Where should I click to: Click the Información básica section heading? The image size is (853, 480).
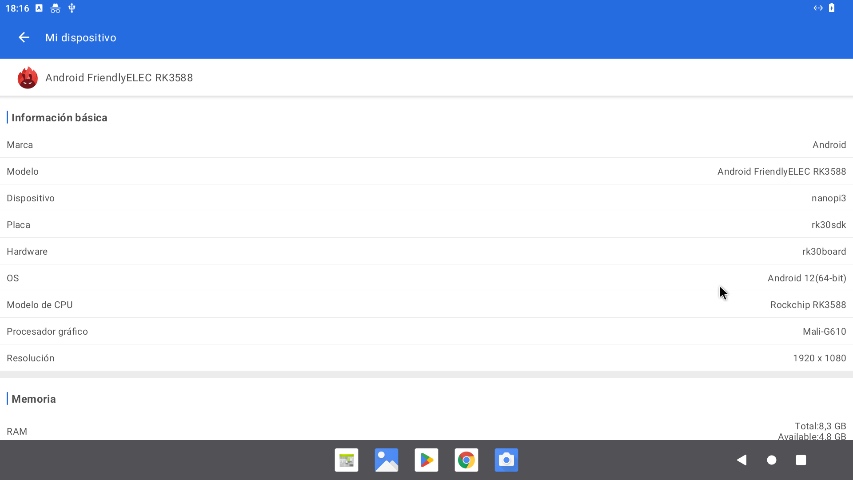(59, 118)
